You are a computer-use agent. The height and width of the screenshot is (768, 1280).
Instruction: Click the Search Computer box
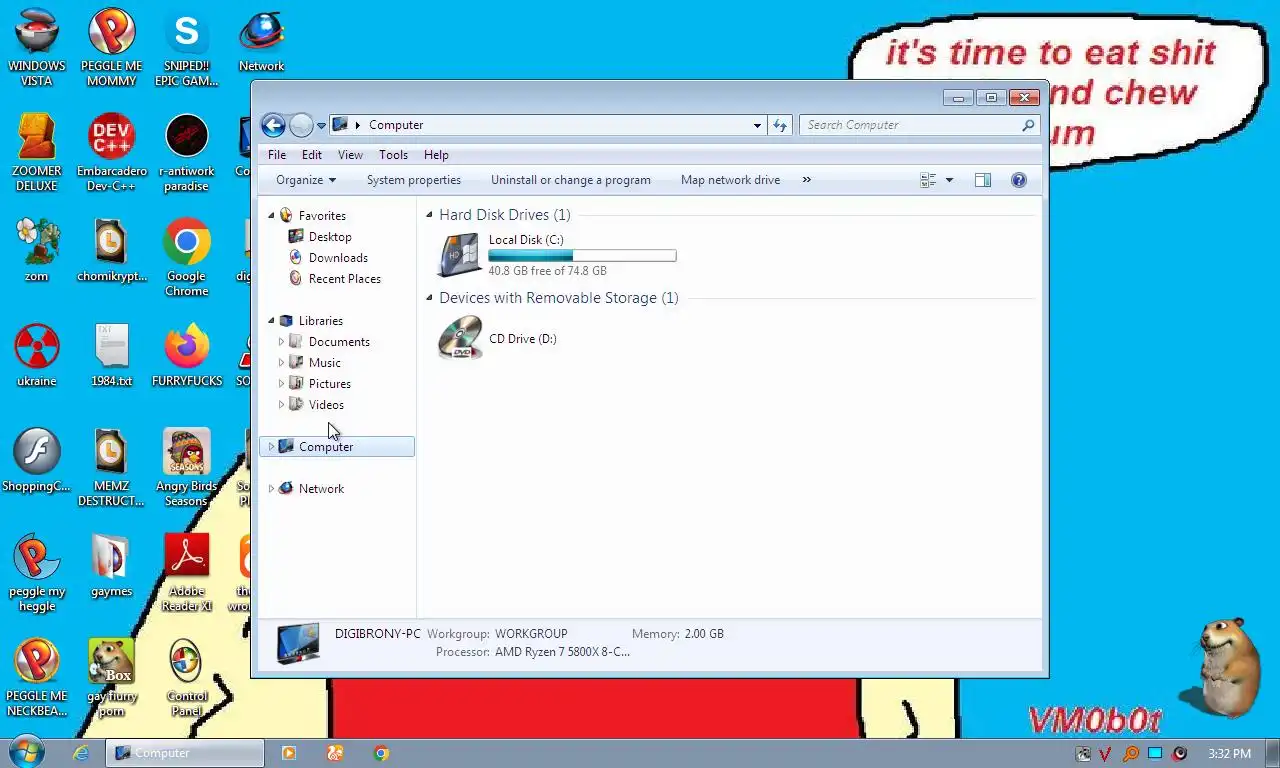(x=910, y=125)
